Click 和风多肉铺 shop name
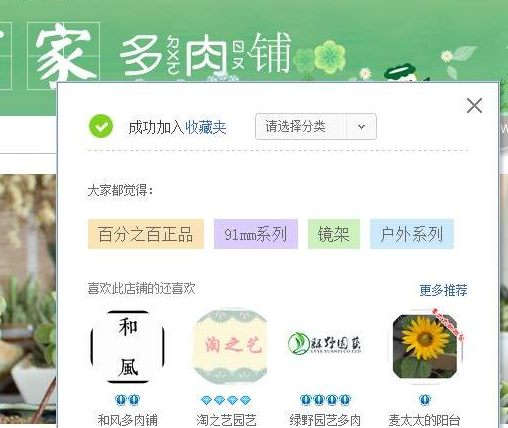The height and width of the screenshot is (428, 508). (x=128, y=420)
